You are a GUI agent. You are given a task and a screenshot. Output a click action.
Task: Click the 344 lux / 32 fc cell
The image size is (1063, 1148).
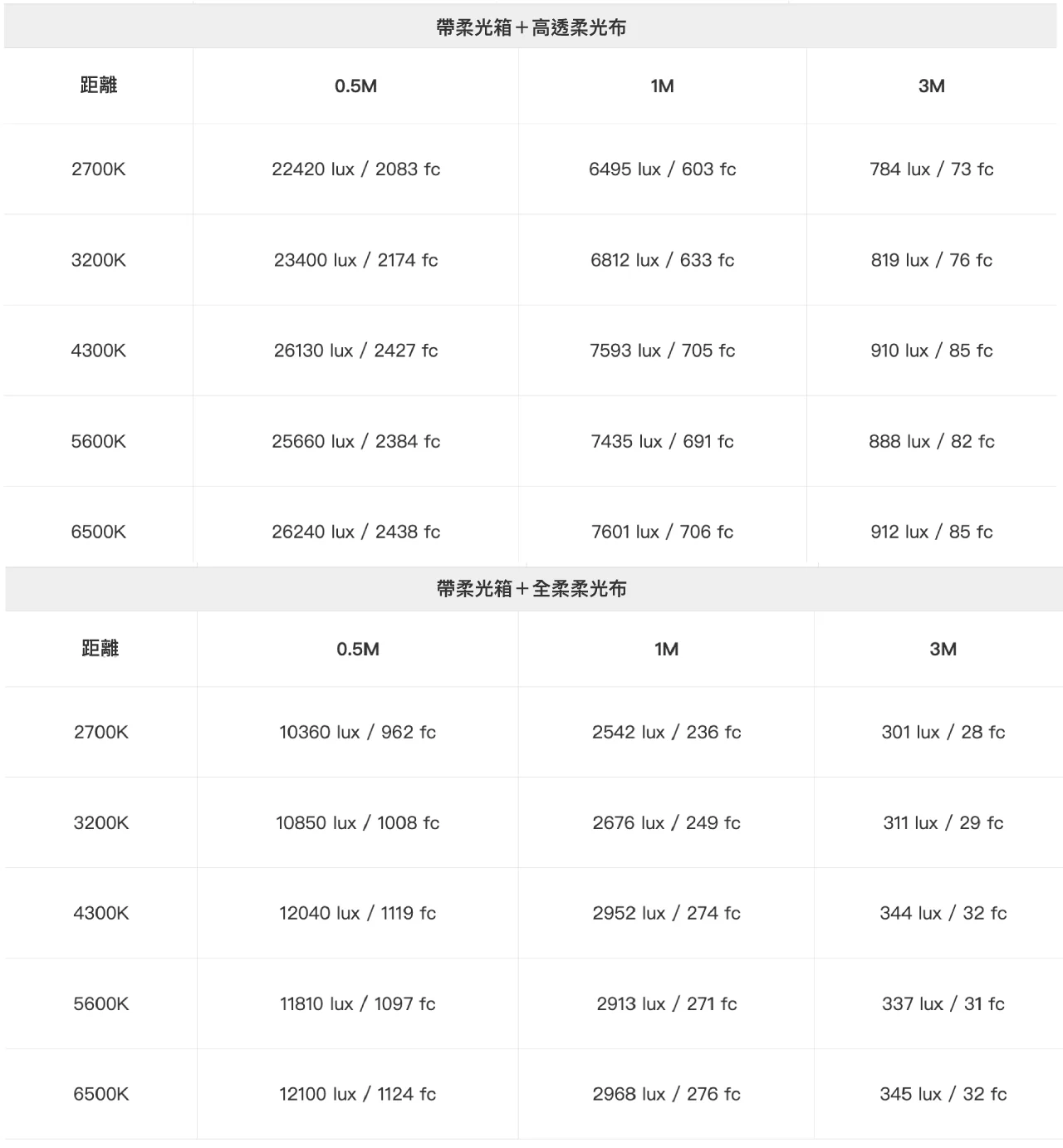coord(943,913)
